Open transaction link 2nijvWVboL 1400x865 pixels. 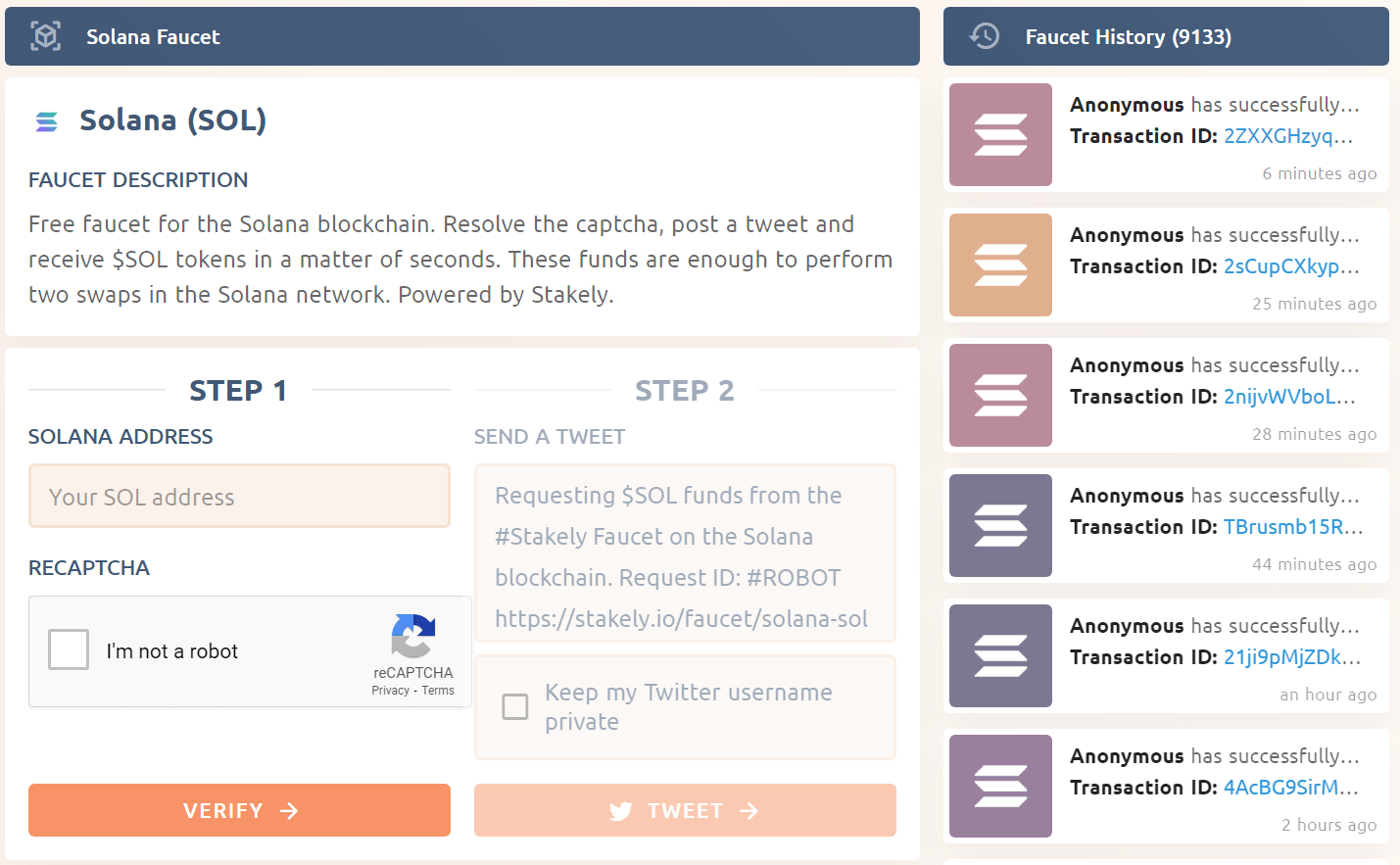[x=1289, y=397]
